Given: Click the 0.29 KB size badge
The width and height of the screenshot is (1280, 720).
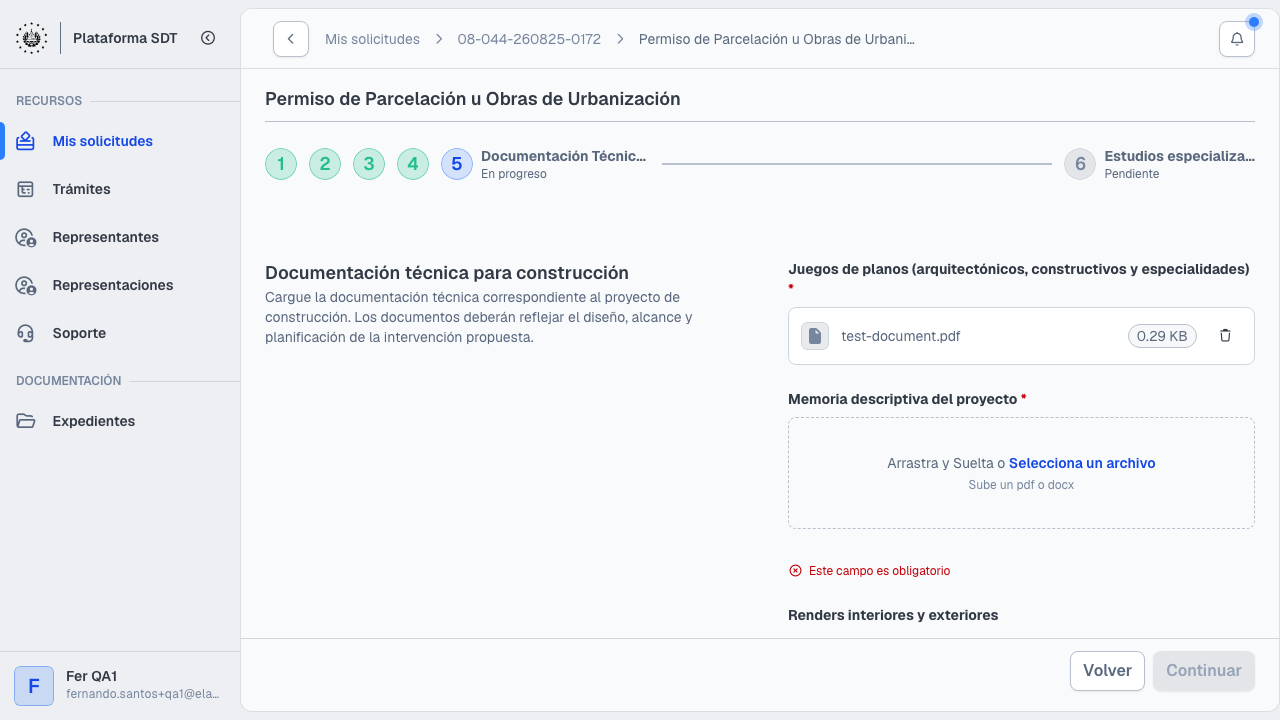Looking at the screenshot, I should (x=1162, y=336).
